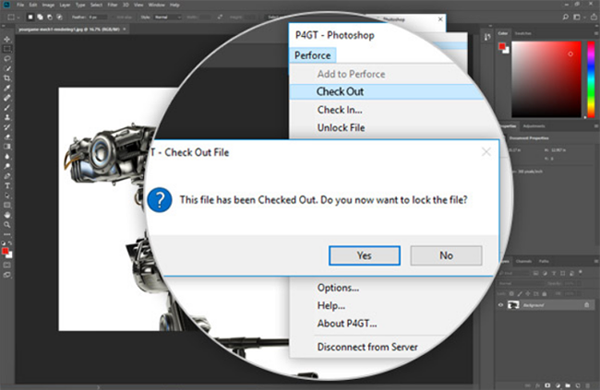600x390 pixels.
Task: Choose About P4GT... menu entry
Action: [x=347, y=323]
